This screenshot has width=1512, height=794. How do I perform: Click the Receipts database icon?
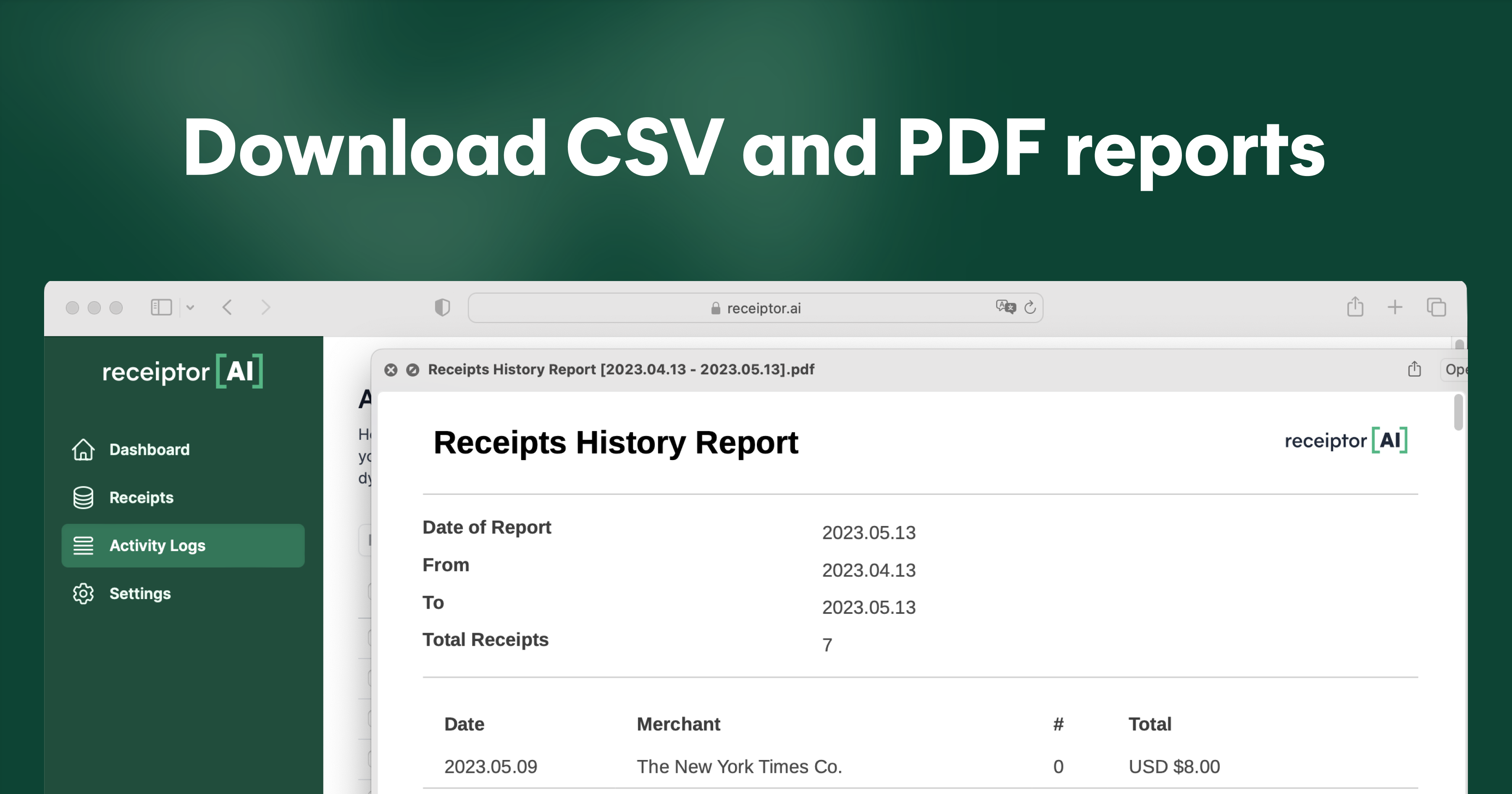(x=83, y=497)
